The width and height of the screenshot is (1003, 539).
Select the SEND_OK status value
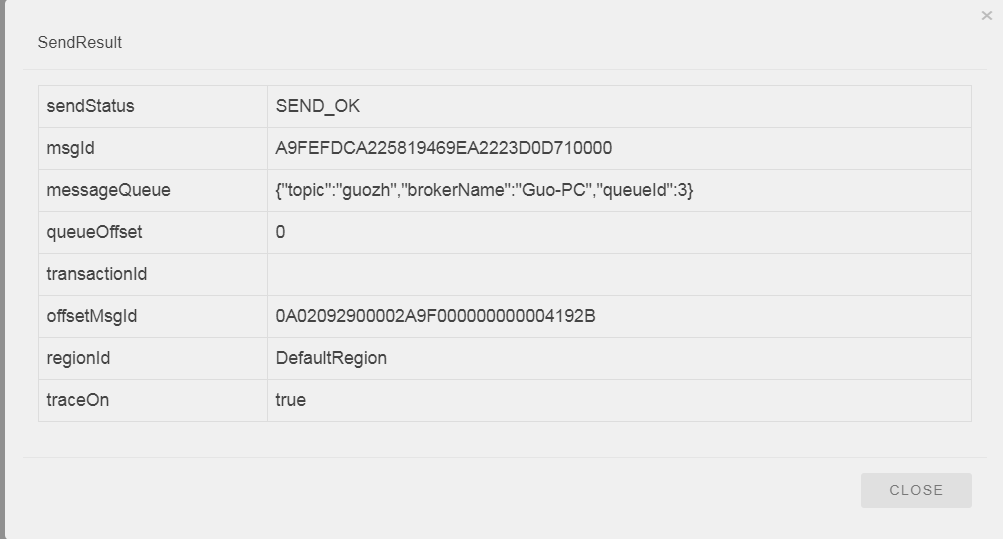click(318, 106)
